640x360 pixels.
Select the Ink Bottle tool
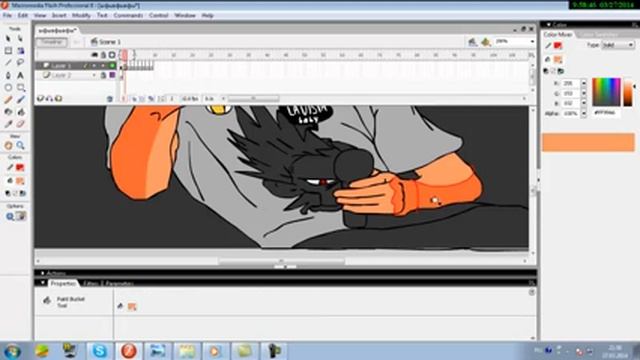point(8,112)
